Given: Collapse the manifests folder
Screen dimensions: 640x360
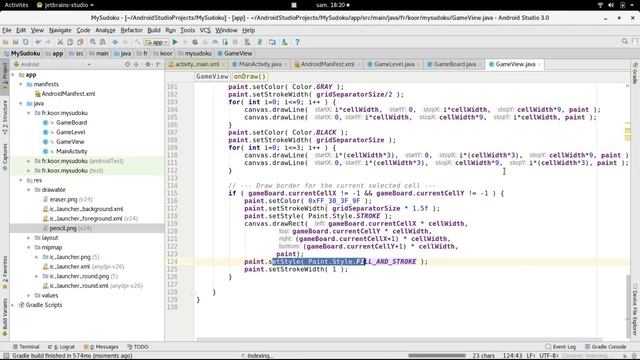Looking at the screenshot, I should point(21,84).
